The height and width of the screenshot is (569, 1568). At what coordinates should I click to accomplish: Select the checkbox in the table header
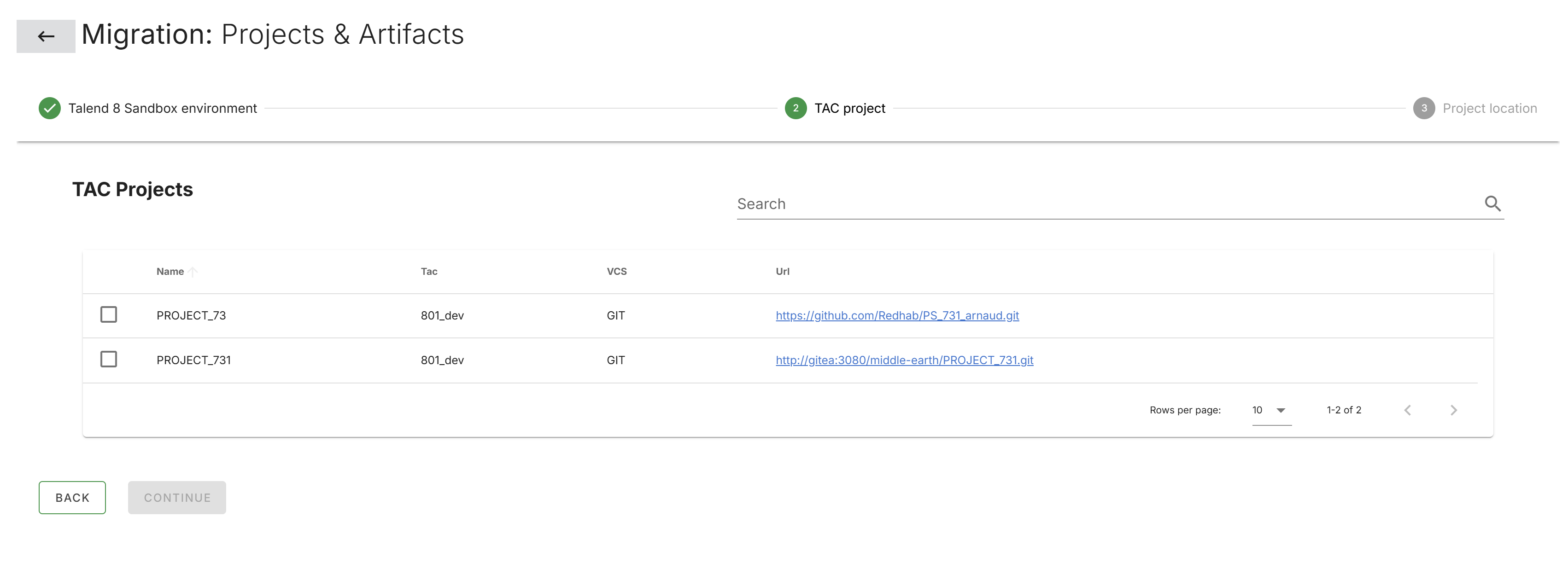[x=108, y=272]
